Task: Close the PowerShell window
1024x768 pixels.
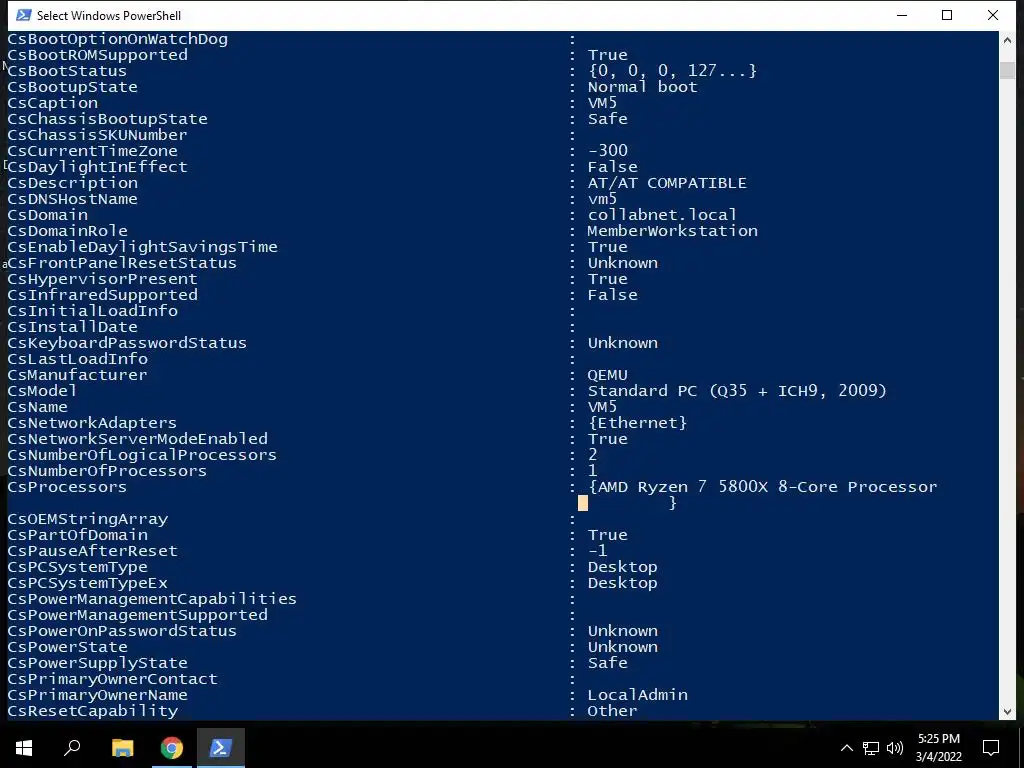Action: 993,15
